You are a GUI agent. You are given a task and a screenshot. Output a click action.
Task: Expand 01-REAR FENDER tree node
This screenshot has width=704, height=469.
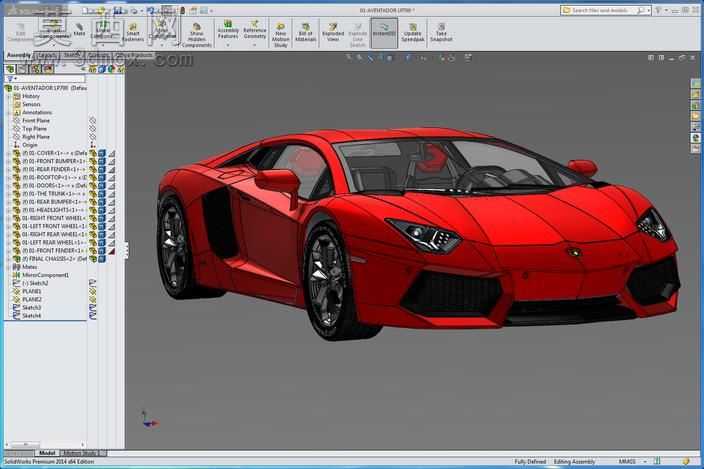click(9, 169)
